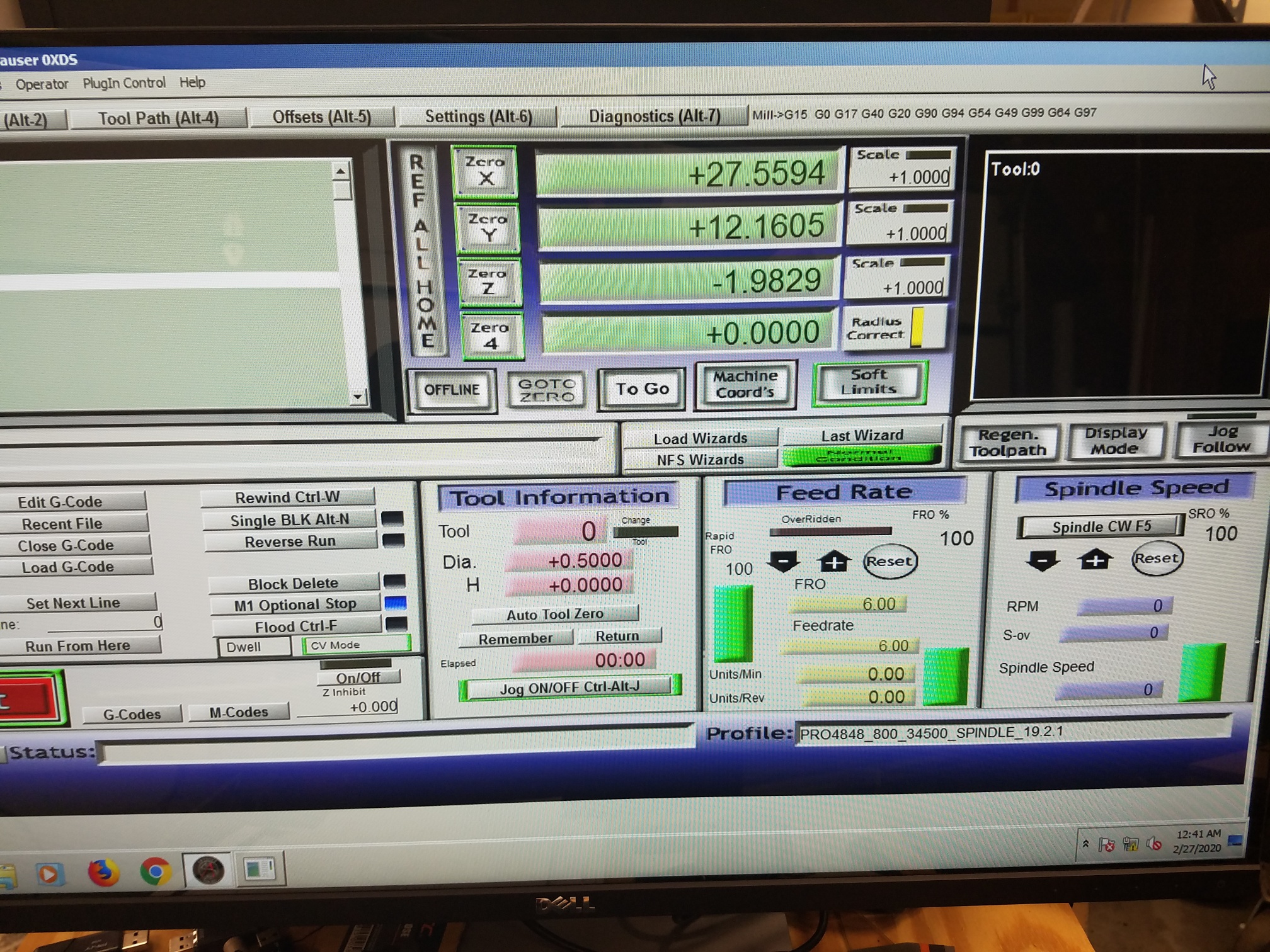Open the Operator menu

(42, 84)
